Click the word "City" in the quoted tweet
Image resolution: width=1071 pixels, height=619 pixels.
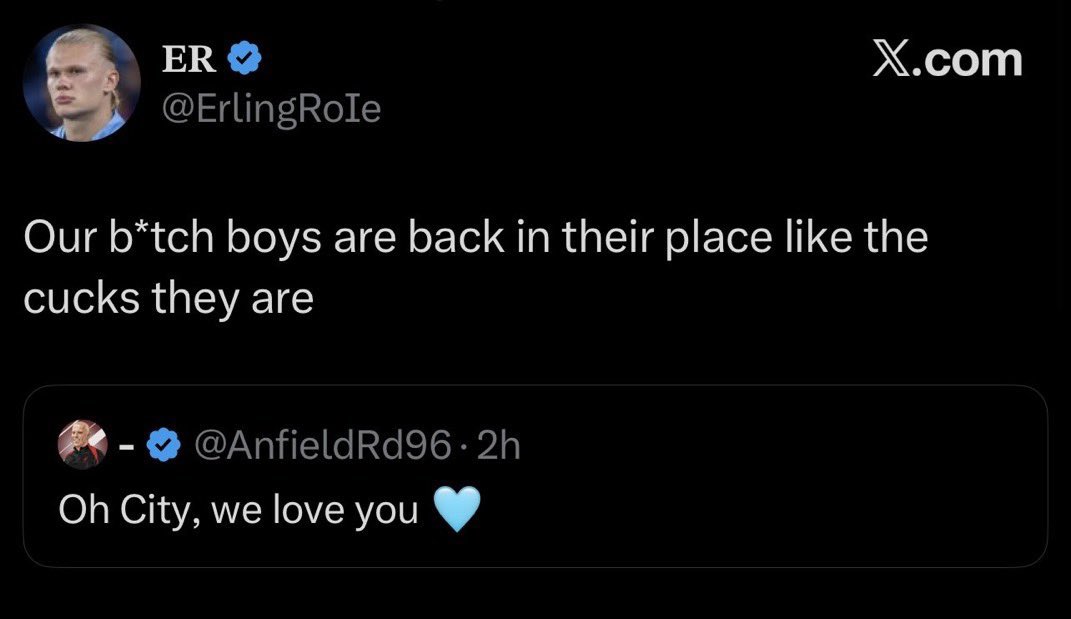160,510
